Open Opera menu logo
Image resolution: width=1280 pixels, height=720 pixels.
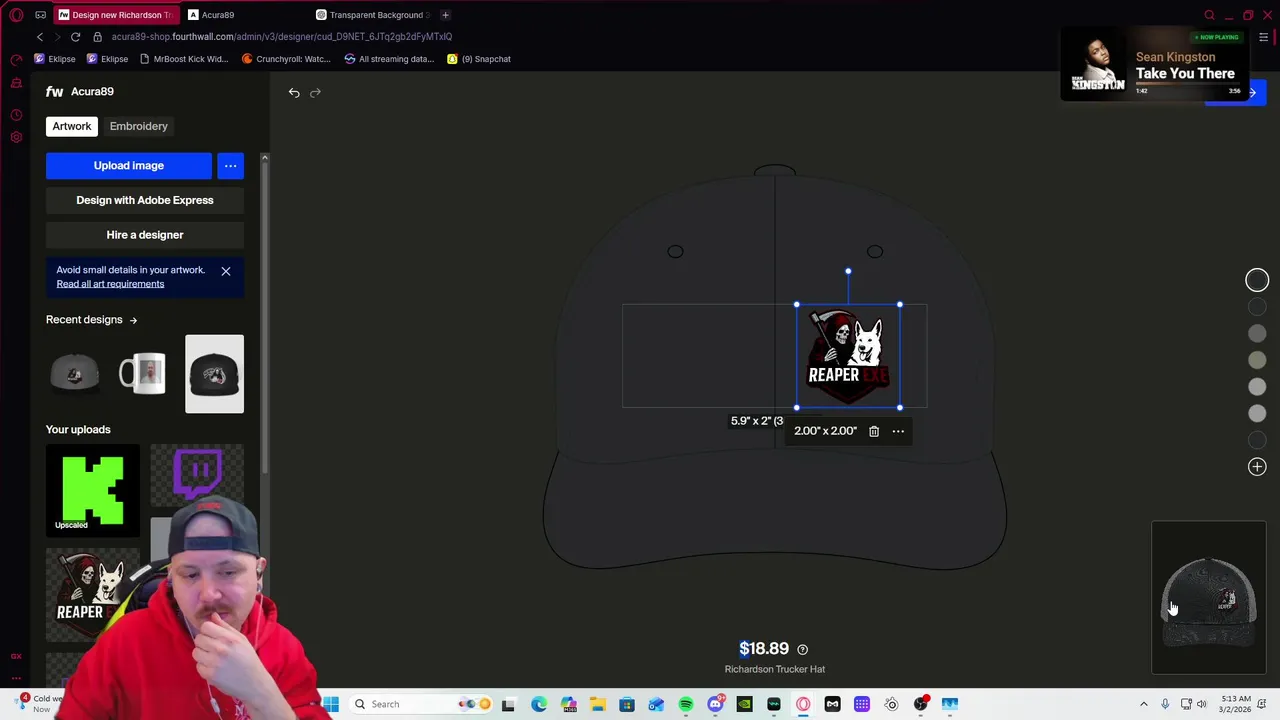tap(16, 15)
